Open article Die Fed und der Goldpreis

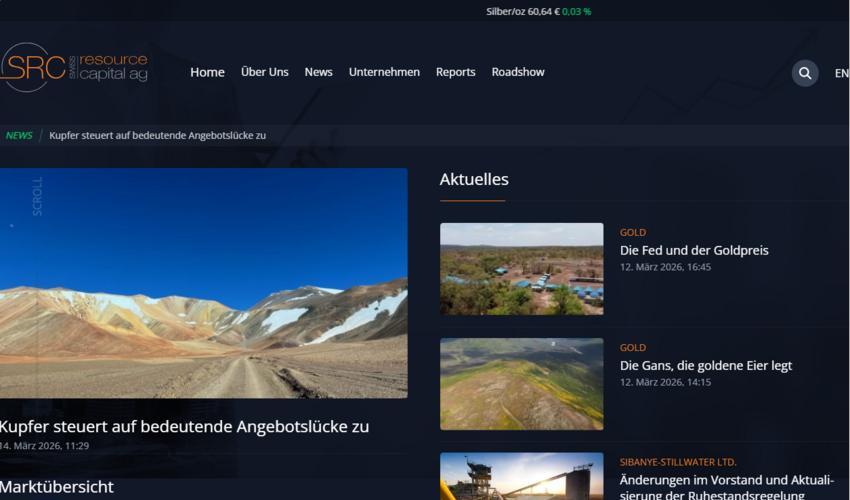point(694,251)
